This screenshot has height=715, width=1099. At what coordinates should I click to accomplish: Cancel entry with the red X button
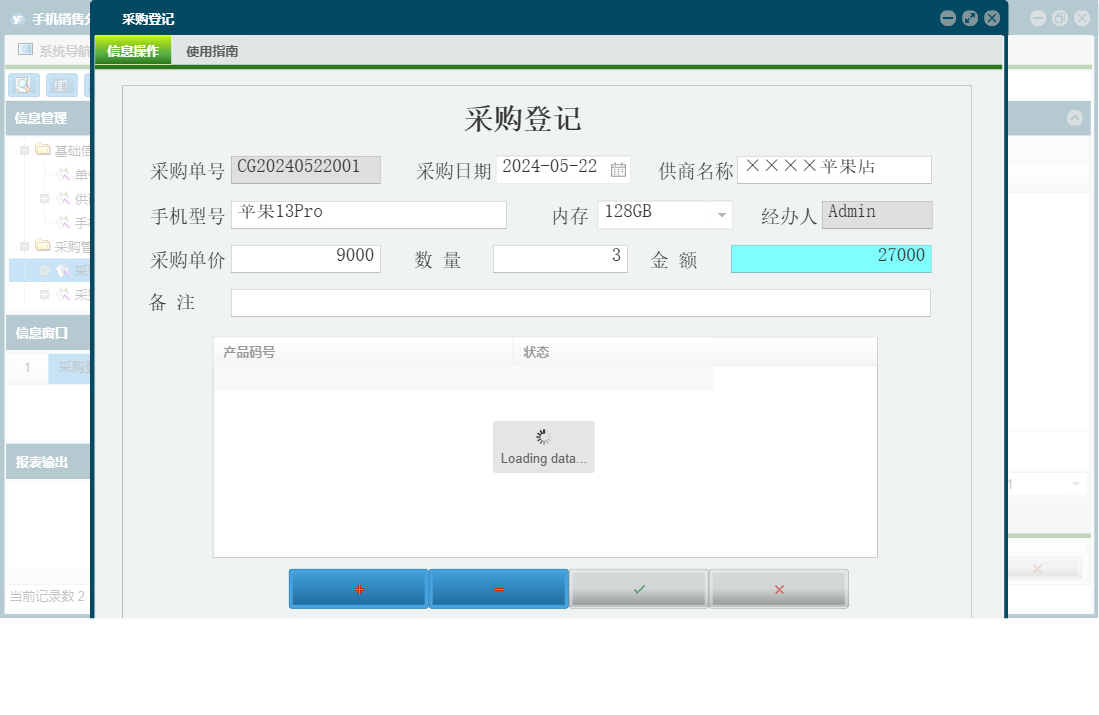tap(778, 589)
